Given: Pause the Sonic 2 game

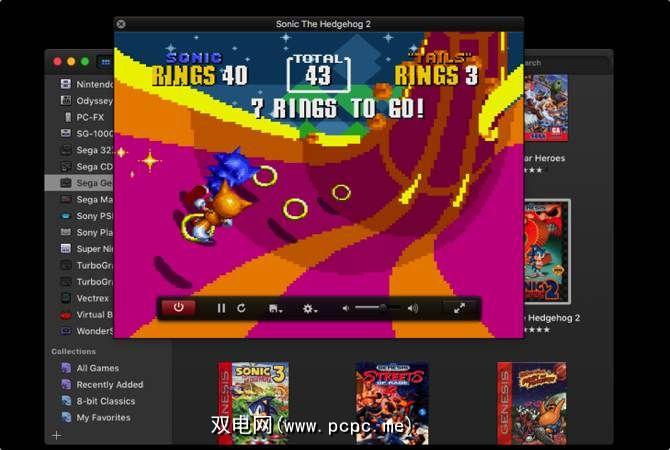Looking at the screenshot, I should click(221, 308).
